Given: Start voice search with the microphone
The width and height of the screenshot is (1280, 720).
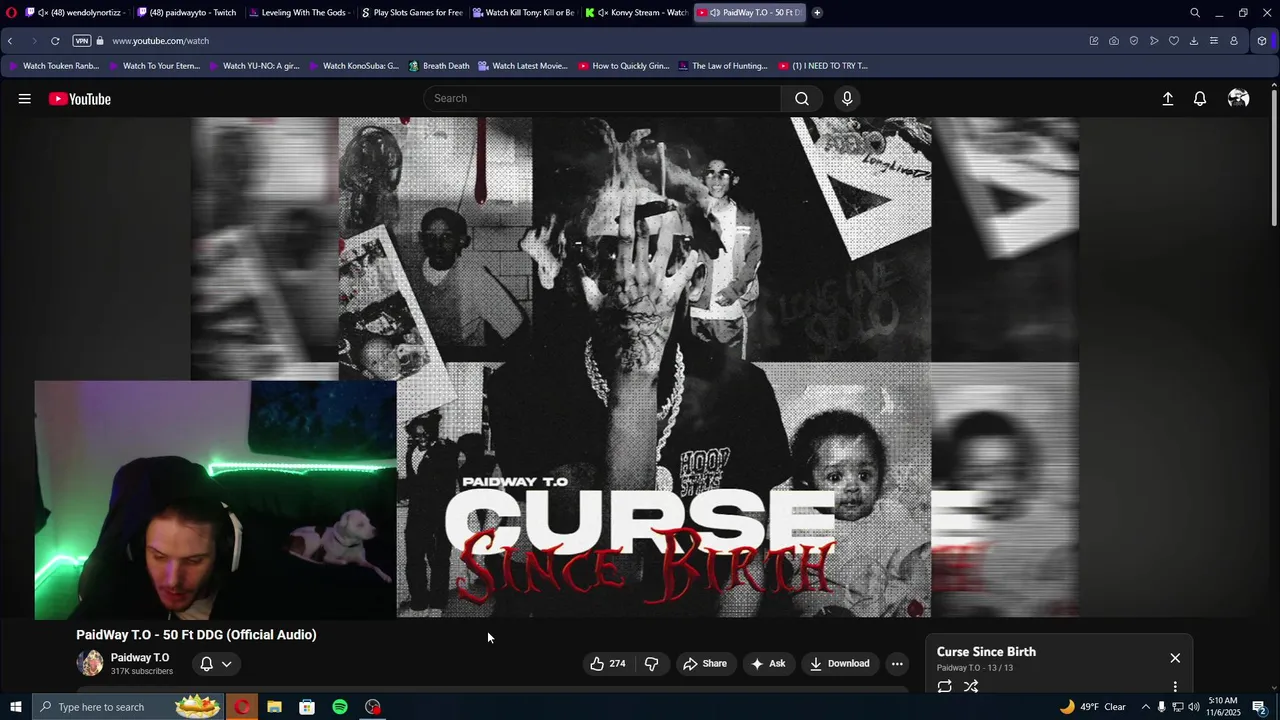Looking at the screenshot, I should 847,98.
